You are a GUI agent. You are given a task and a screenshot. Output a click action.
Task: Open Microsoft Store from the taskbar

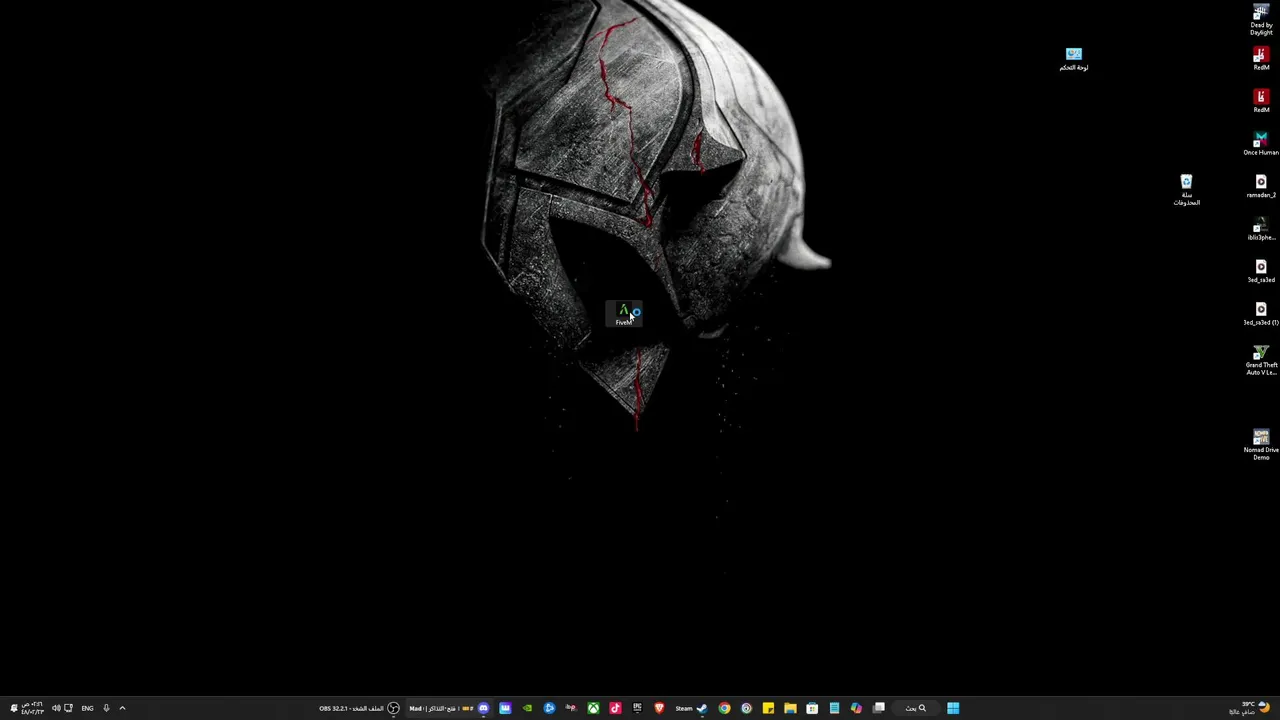(812, 708)
